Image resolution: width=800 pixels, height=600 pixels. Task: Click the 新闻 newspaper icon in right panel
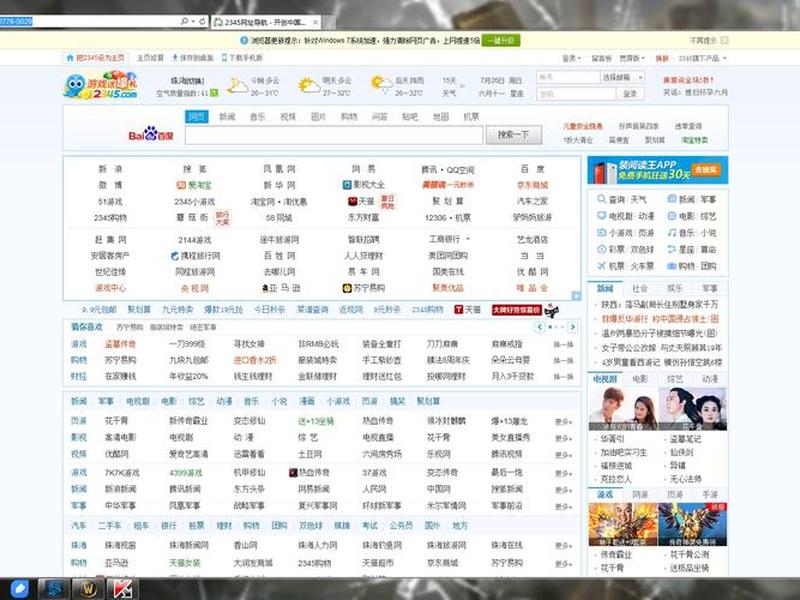pyautogui.click(x=672, y=199)
